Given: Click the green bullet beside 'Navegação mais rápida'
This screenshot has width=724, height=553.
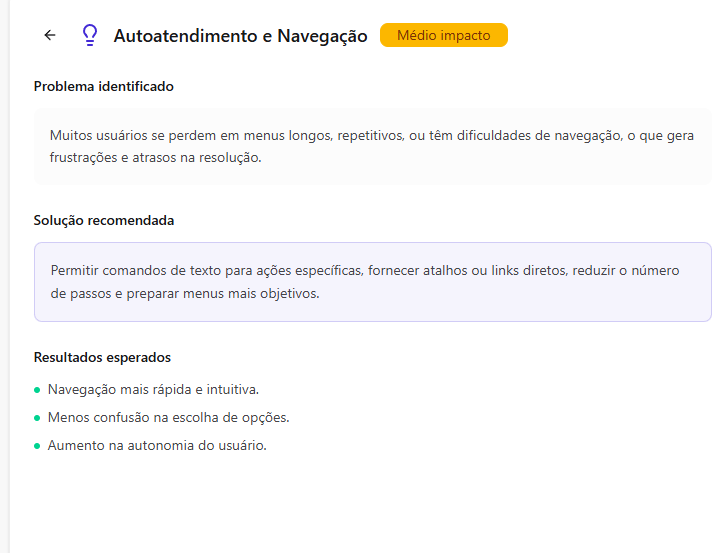Looking at the screenshot, I should (37, 390).
